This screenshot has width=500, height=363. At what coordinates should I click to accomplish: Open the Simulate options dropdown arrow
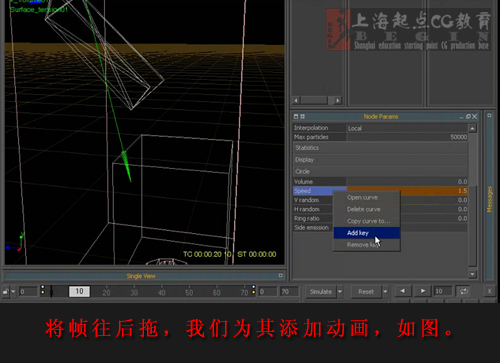[x=340, y=292]
